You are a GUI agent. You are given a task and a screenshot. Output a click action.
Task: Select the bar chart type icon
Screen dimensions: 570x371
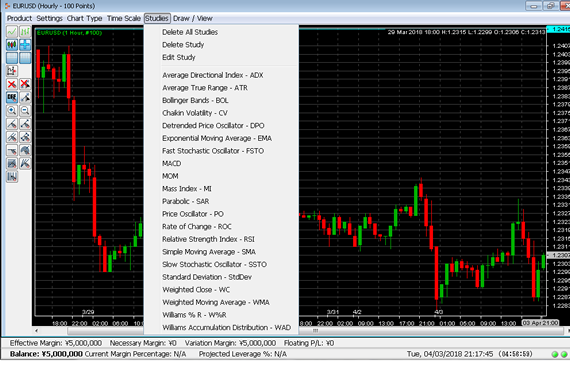point(25,32)
